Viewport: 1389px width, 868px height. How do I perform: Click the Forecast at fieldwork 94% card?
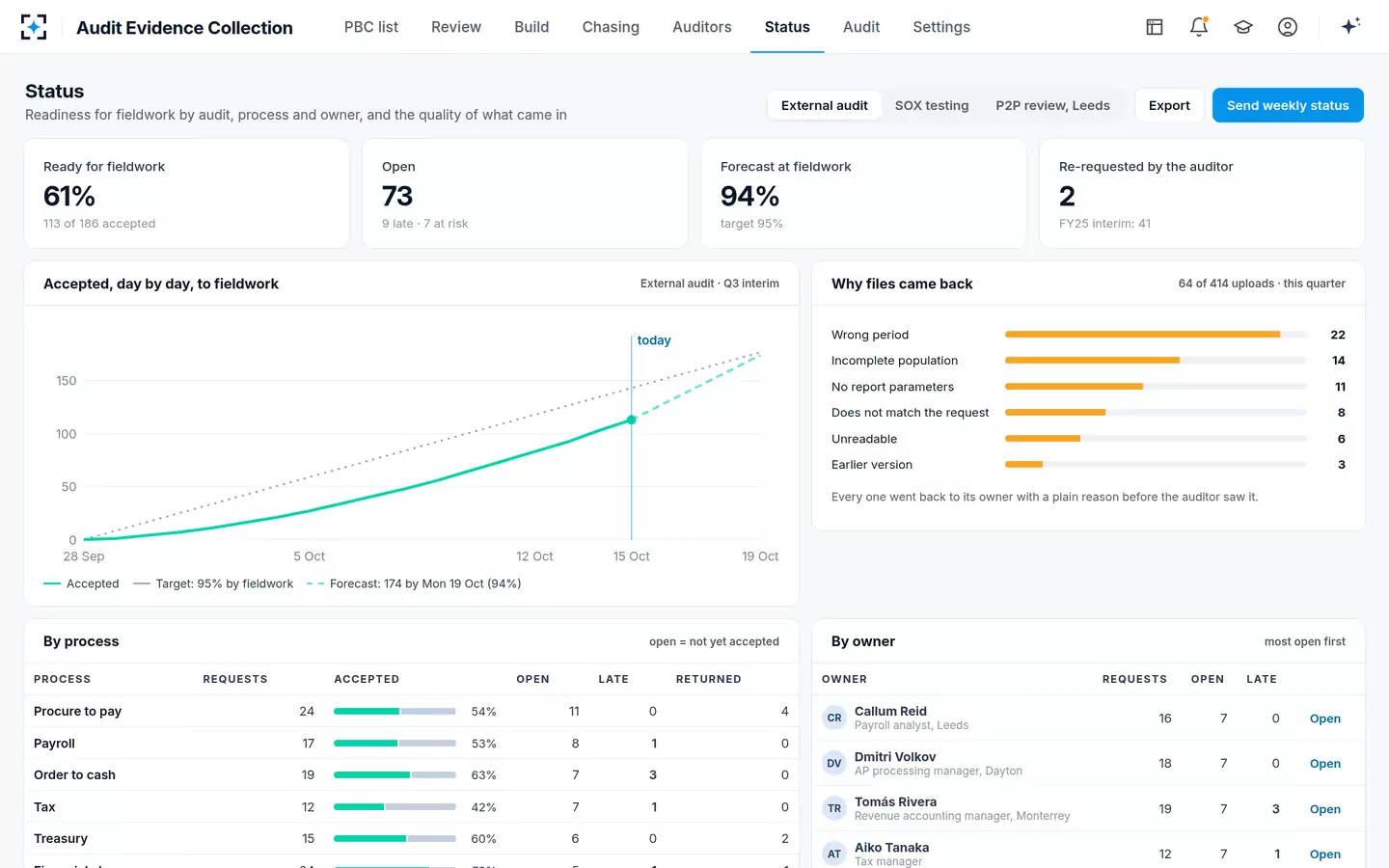click(863, 194)
